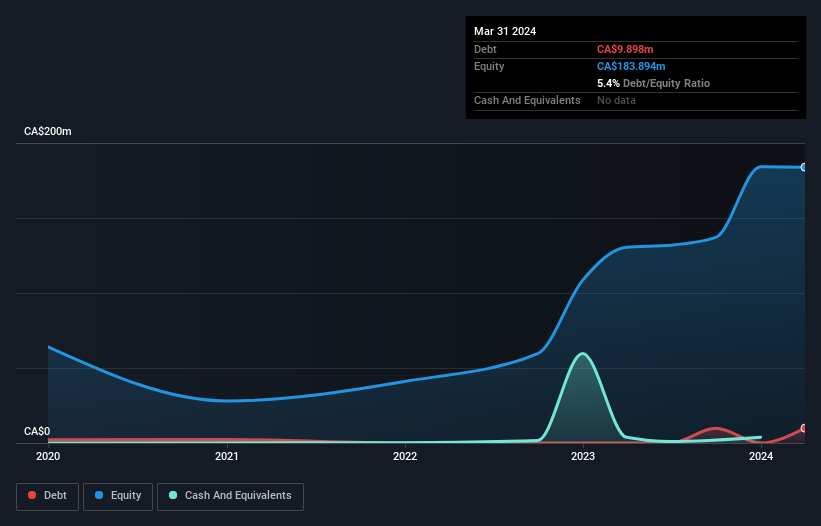Viewport: 821px width, 526px height.
Task: Click the CA$0 y-axis label
Action: coord(37,431)
